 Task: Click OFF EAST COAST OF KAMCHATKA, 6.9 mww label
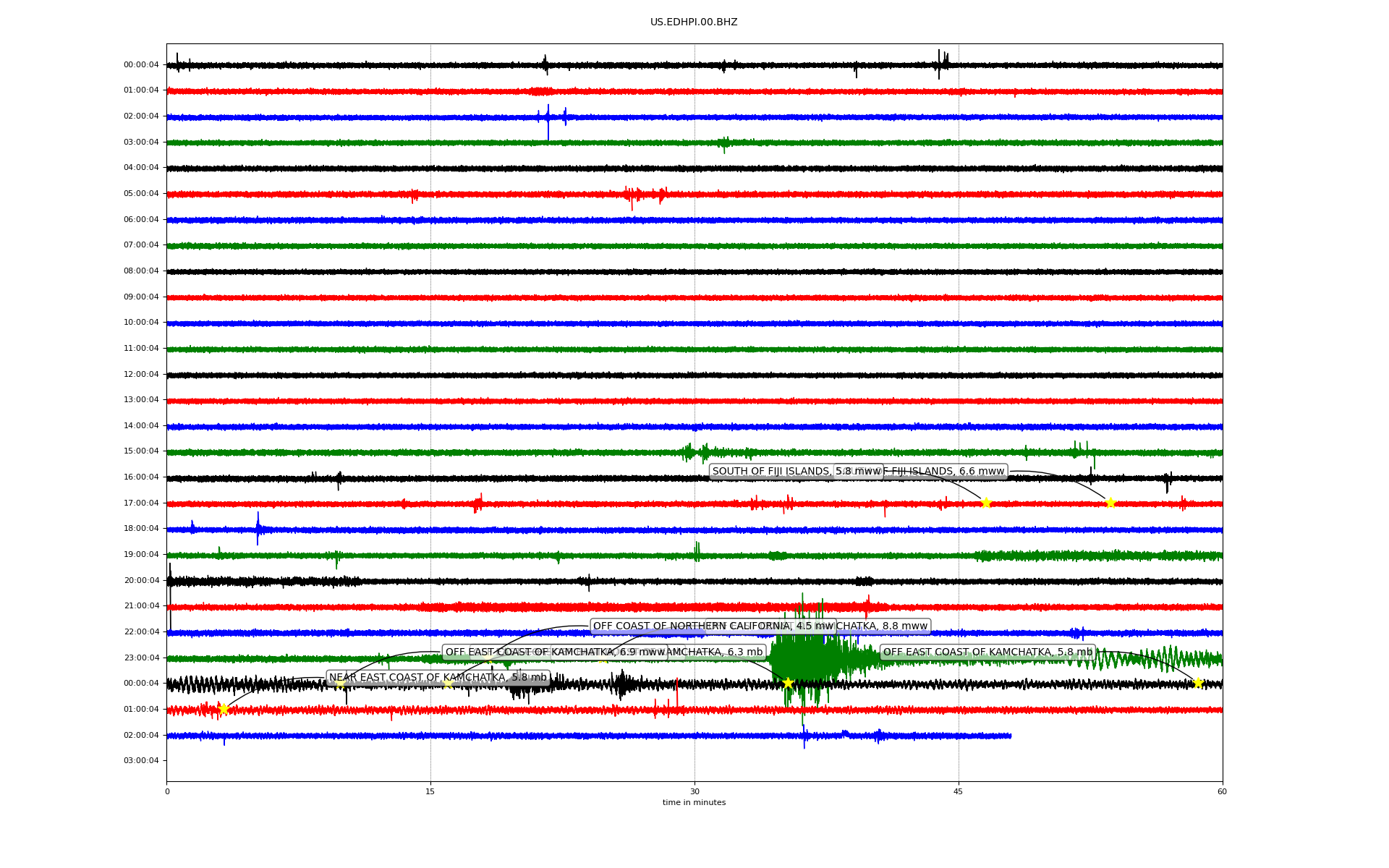555,652
